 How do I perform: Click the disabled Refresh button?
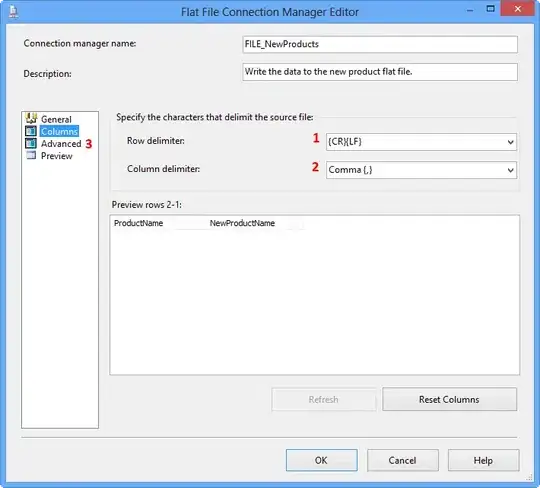[323, 399]
